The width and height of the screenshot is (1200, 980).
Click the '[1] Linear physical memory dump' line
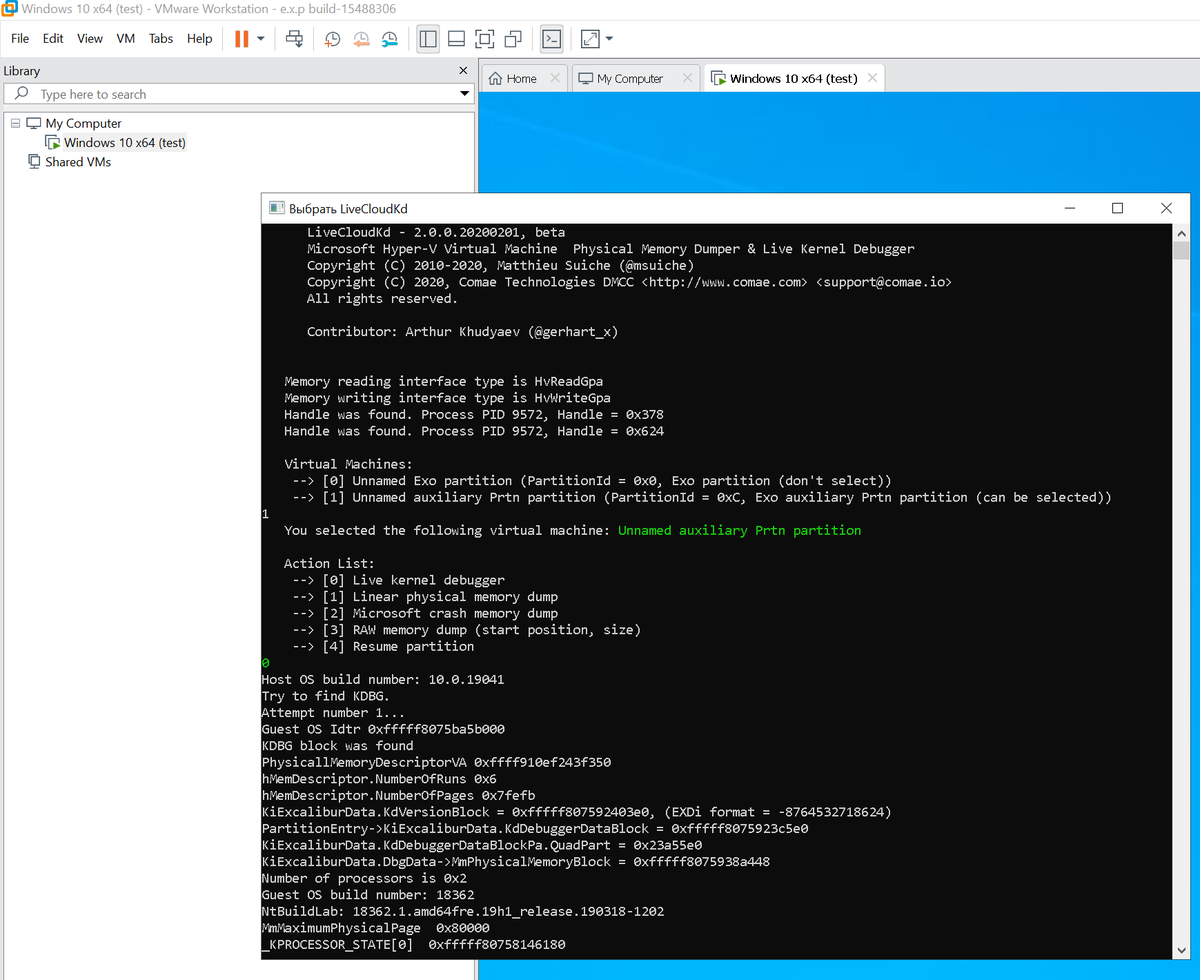[425, 597]
